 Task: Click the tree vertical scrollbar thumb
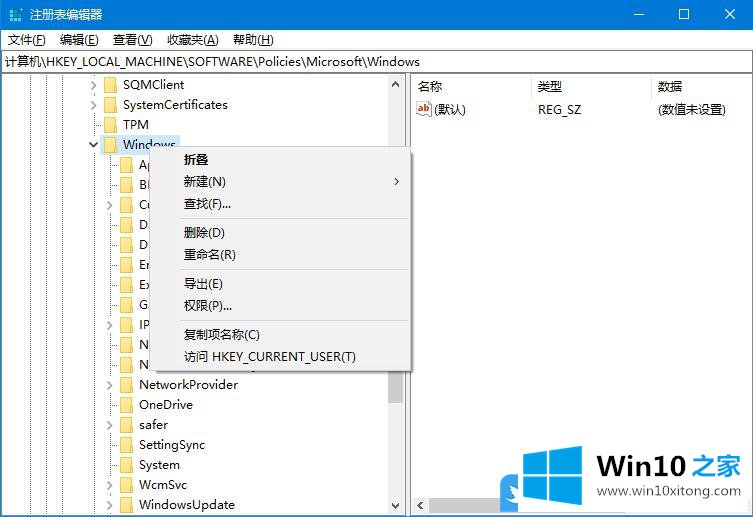pos(396,387)
